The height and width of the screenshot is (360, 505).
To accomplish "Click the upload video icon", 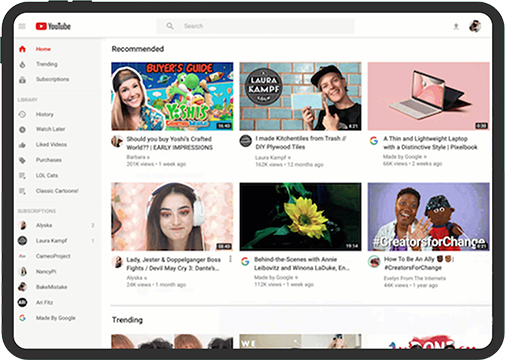I will [x=456, y=26].
